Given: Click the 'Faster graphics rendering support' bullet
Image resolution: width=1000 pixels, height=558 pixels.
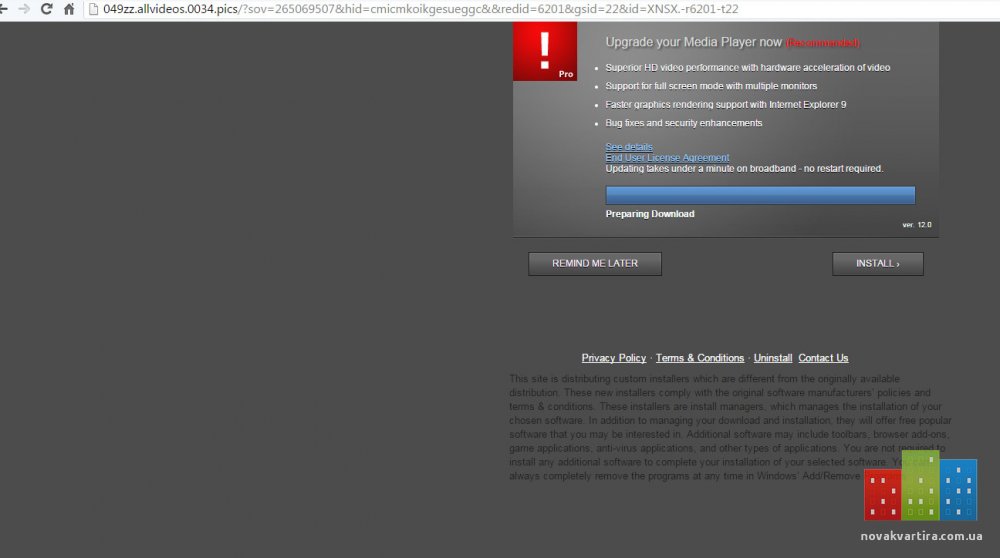Looking at the screenshot, I should point(726,104).
